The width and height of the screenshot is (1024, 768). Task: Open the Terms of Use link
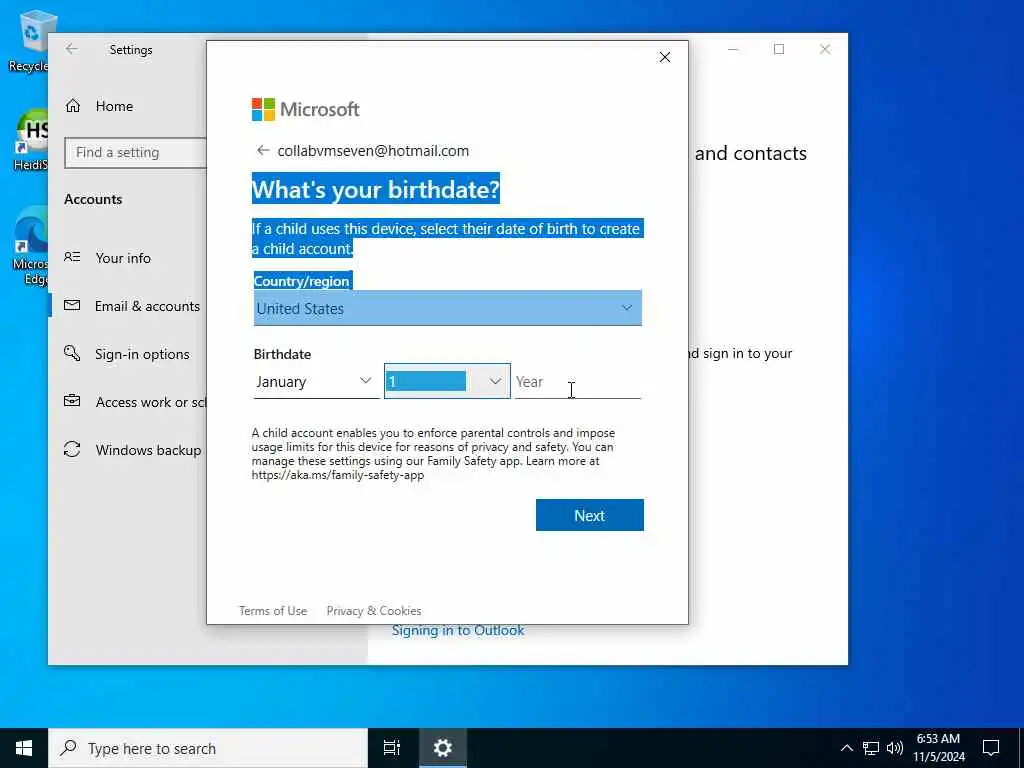(273, 611)
